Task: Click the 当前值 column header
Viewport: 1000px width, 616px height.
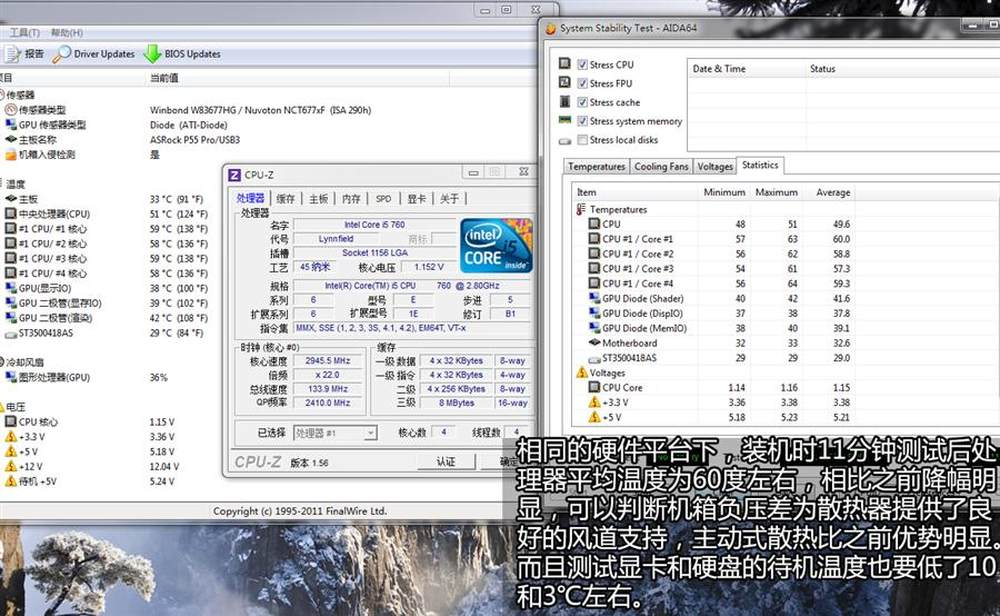Action: (165, 78)
